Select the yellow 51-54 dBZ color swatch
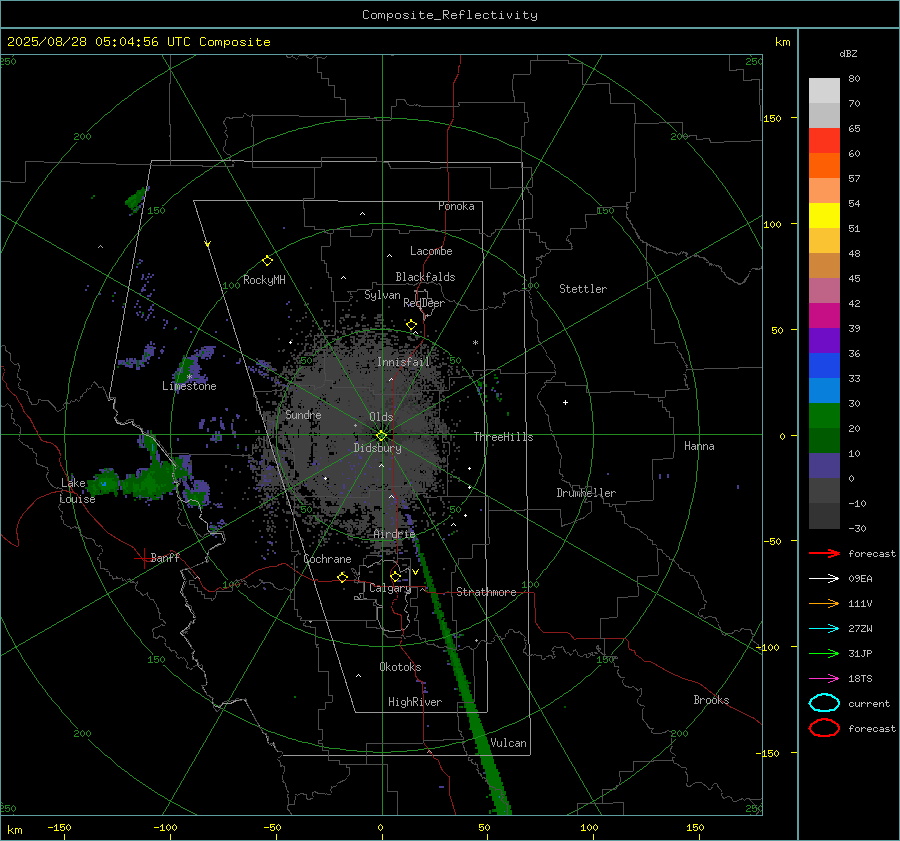Viewport: 900px width, 841px height. (x=824, y=216)
